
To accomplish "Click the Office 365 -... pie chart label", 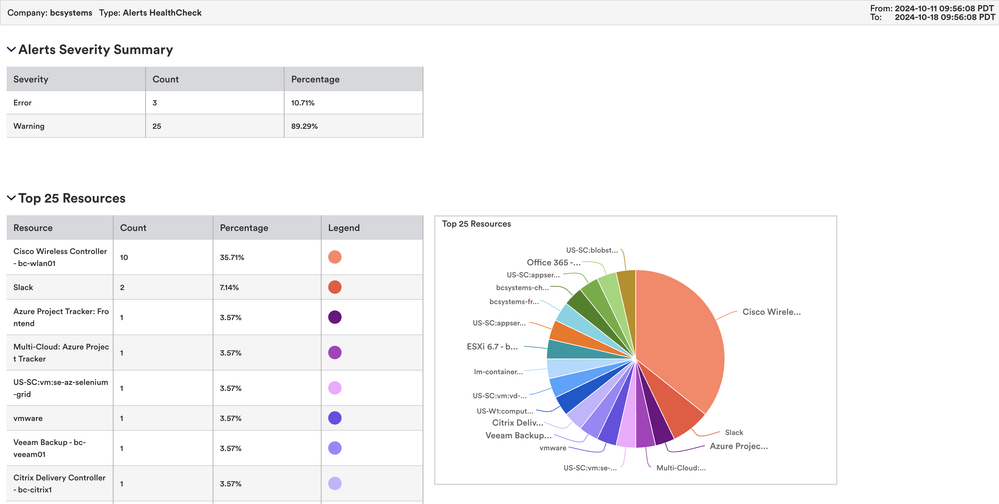I will click(554, 263).
